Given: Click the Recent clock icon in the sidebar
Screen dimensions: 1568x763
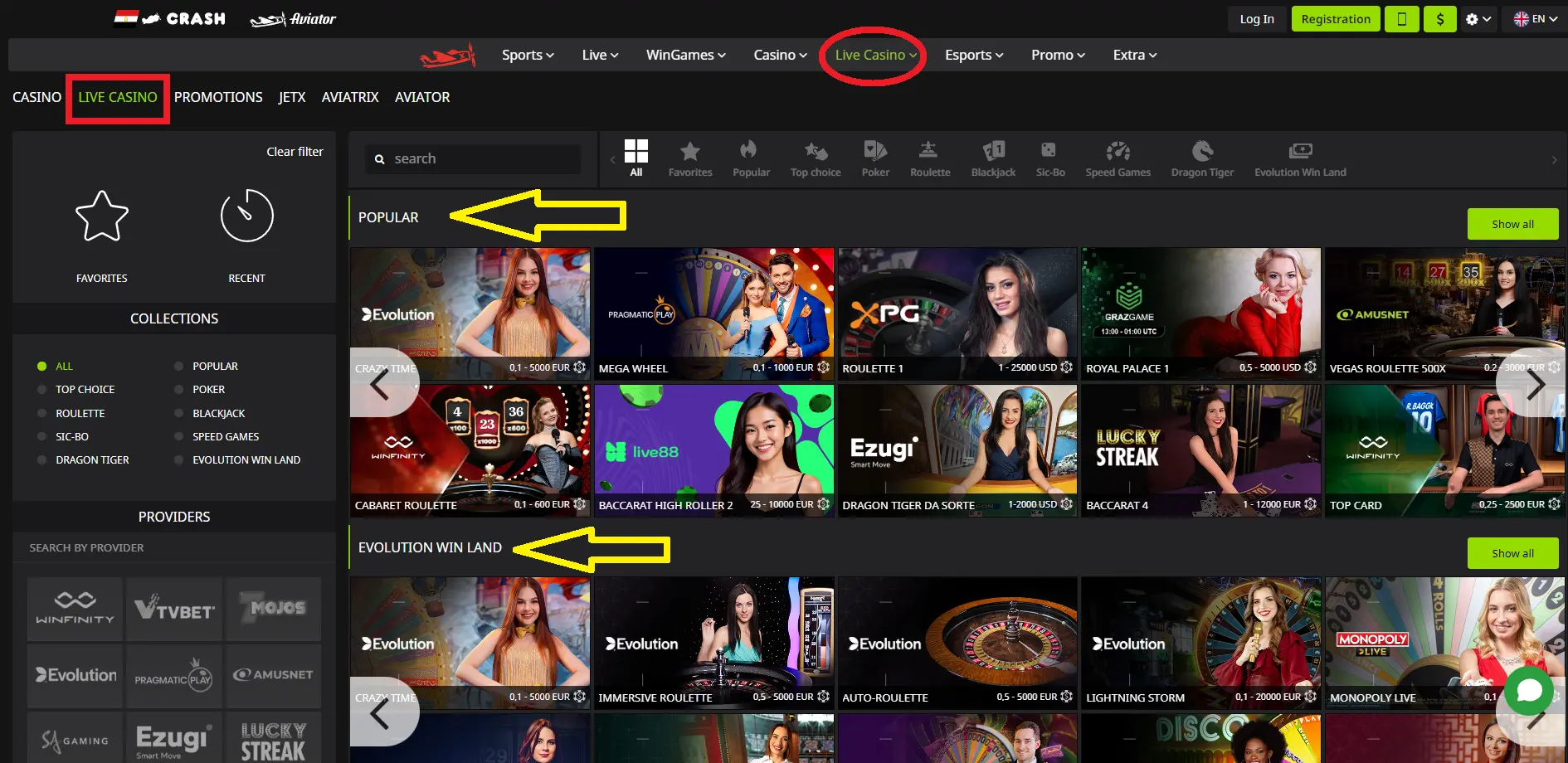Looking at the screenshot, I should click(x=246, y=216).
